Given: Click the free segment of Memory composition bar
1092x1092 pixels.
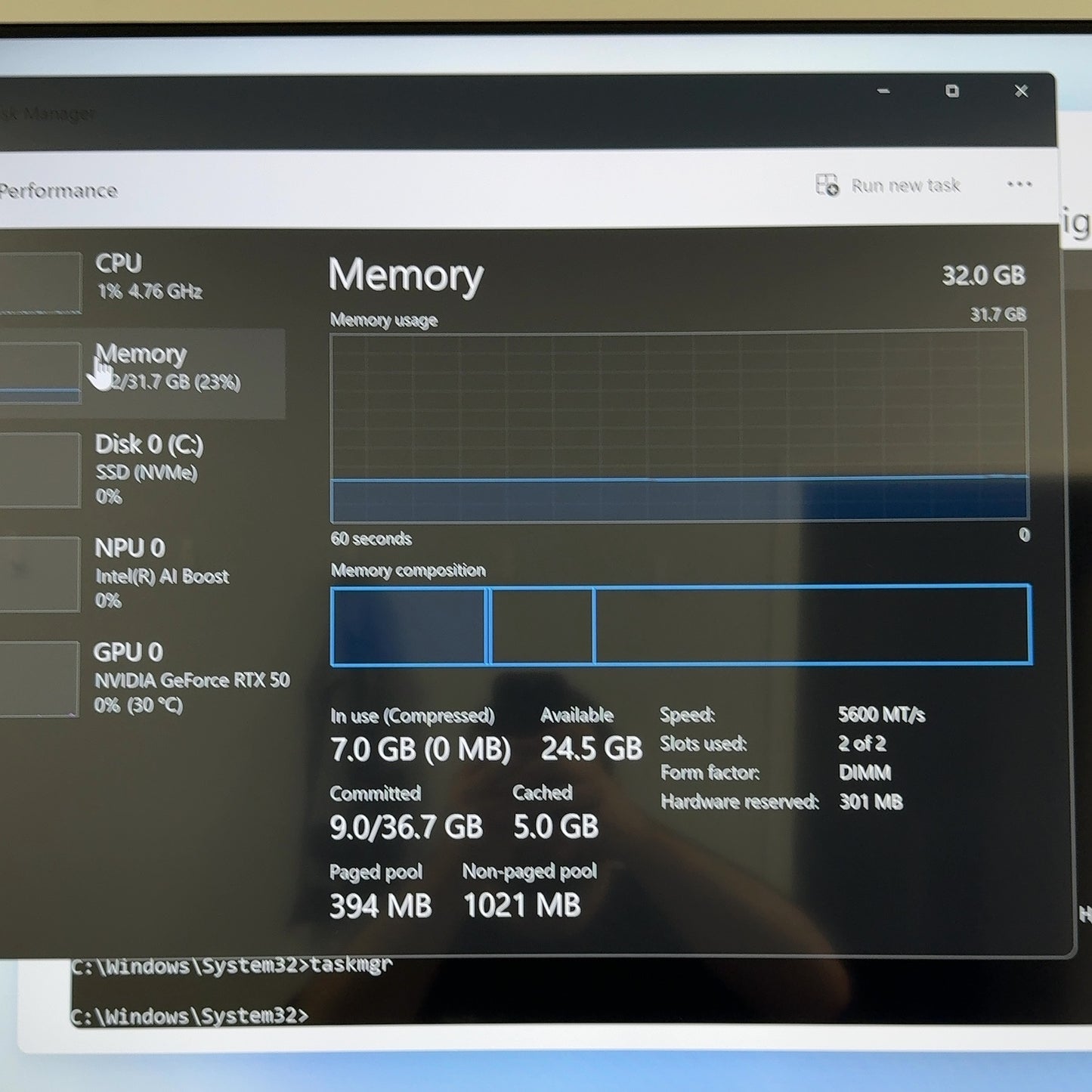Looking at the screenshot, I should 812,626.
